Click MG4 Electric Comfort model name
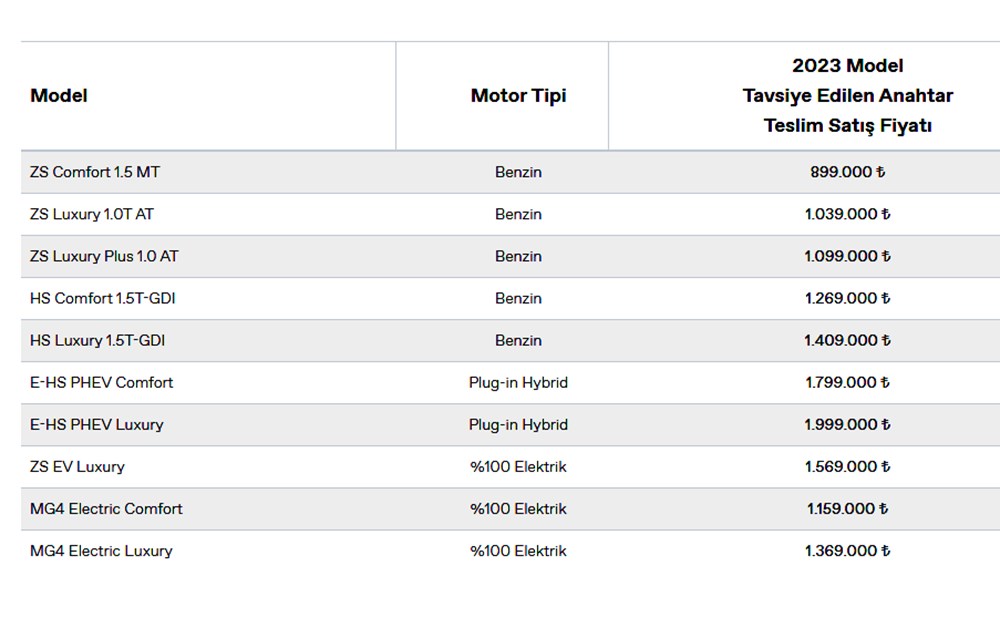 (x=107, y=508)
